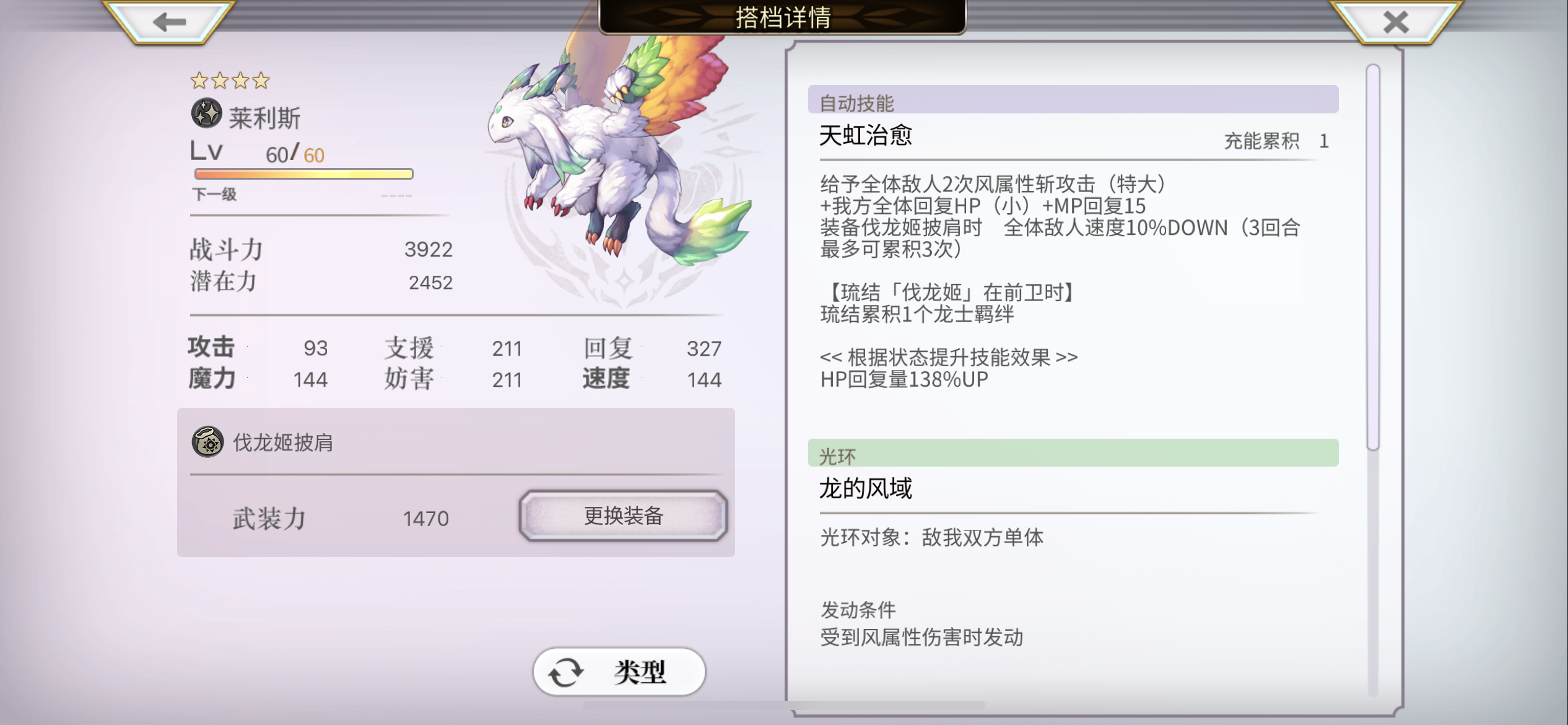
Task: Toggle the 类型 switch button
Action: (x=619, y=671)
